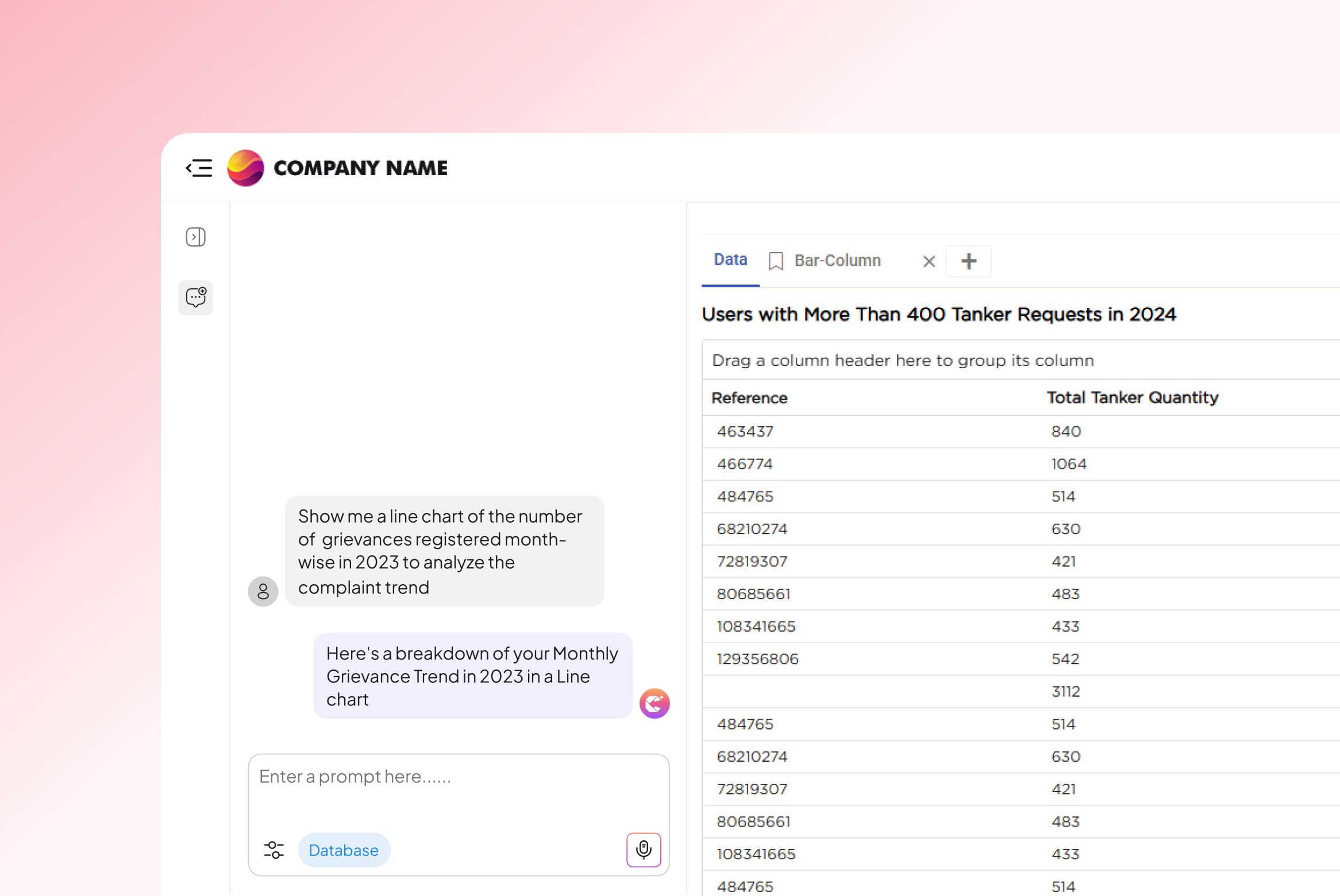Expand the side panel
The width and height of the screenshot is (1340, 896).
(195, 237)
